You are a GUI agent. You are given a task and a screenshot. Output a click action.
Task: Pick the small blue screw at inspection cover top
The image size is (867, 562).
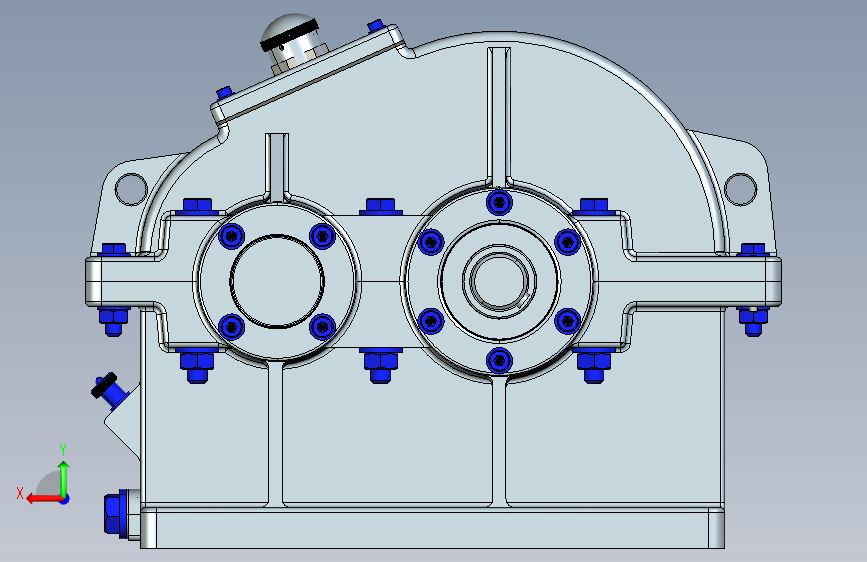pos(375,25)
